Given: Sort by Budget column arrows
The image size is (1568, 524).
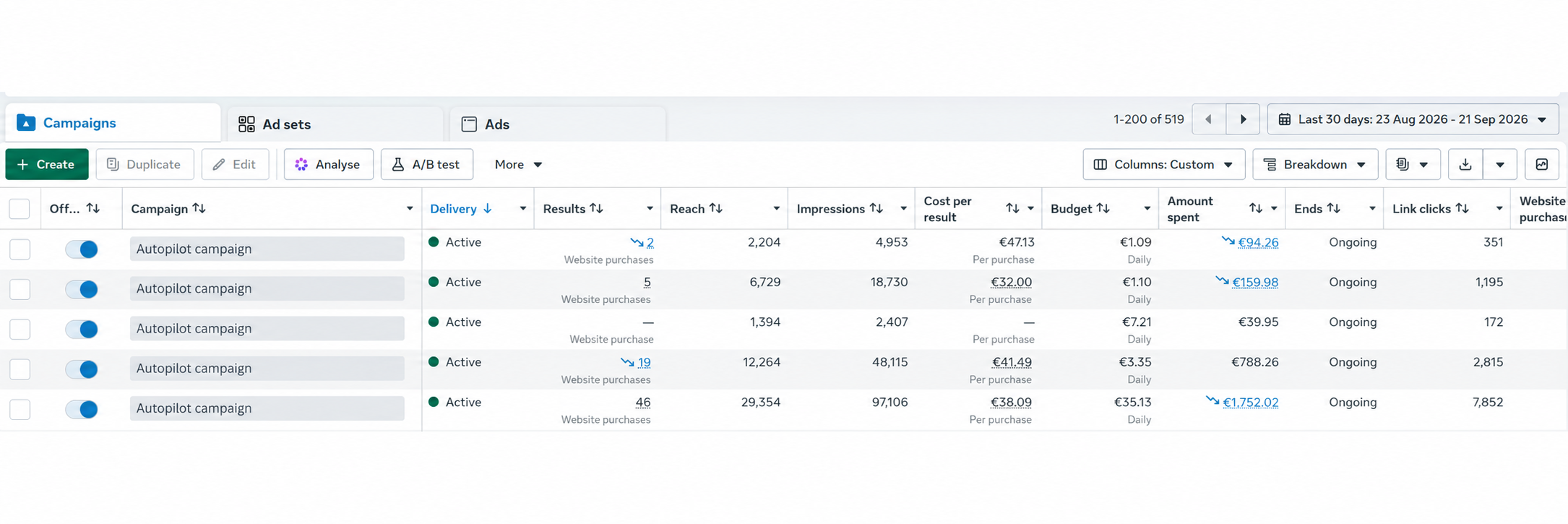Looking at the screenshot, I should [1103, 208].
